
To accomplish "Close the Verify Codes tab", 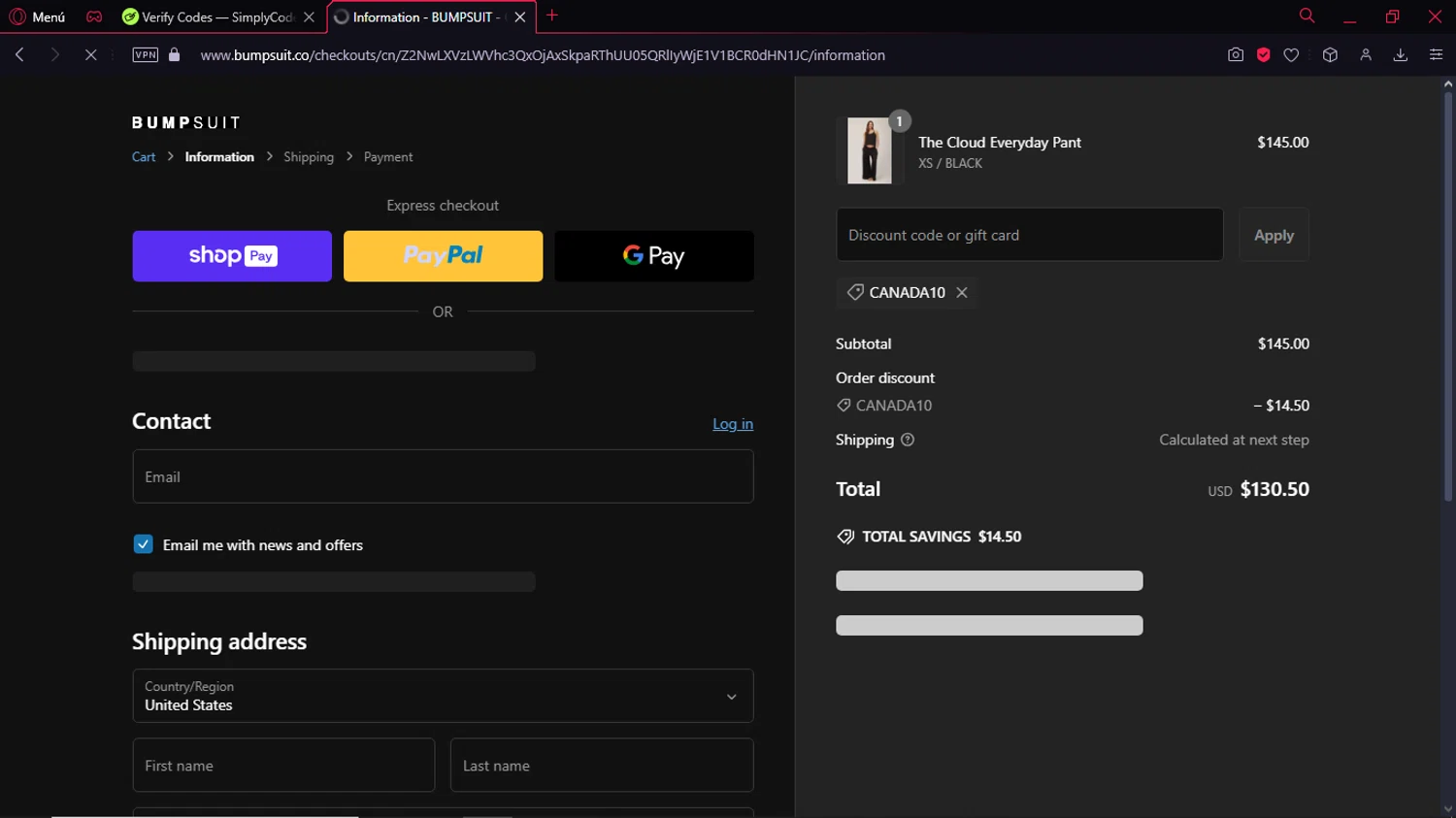I will tap(309, 16).
